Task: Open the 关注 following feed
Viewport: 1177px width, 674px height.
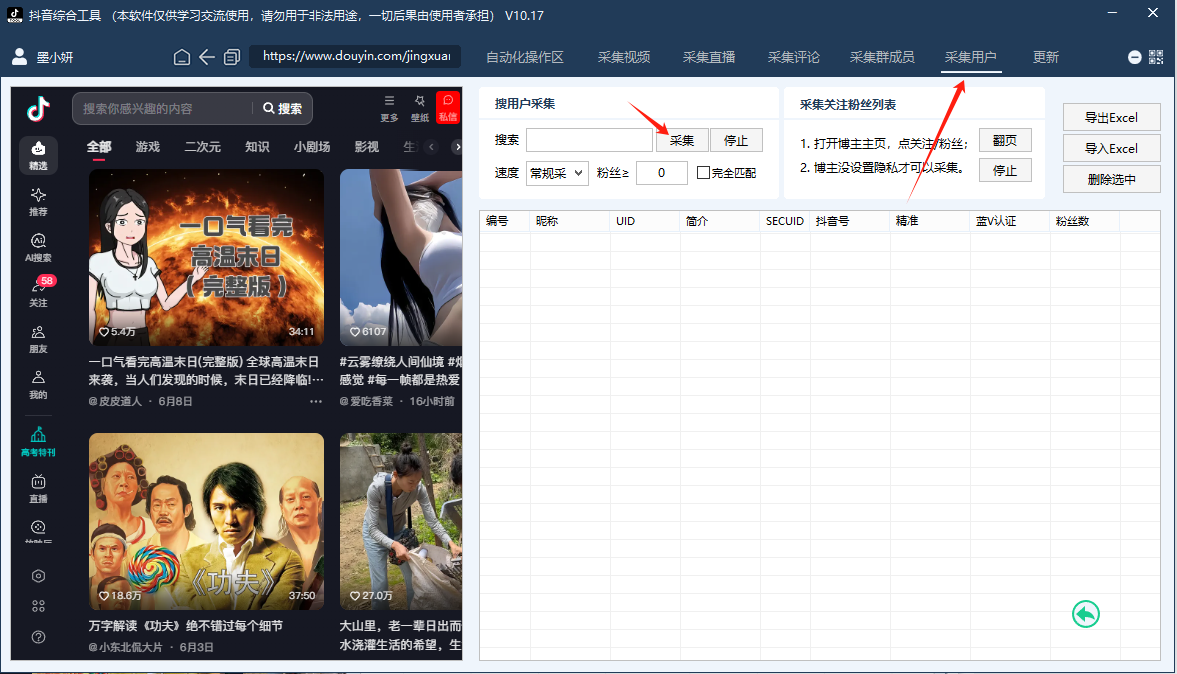Action: pos(38,293)
